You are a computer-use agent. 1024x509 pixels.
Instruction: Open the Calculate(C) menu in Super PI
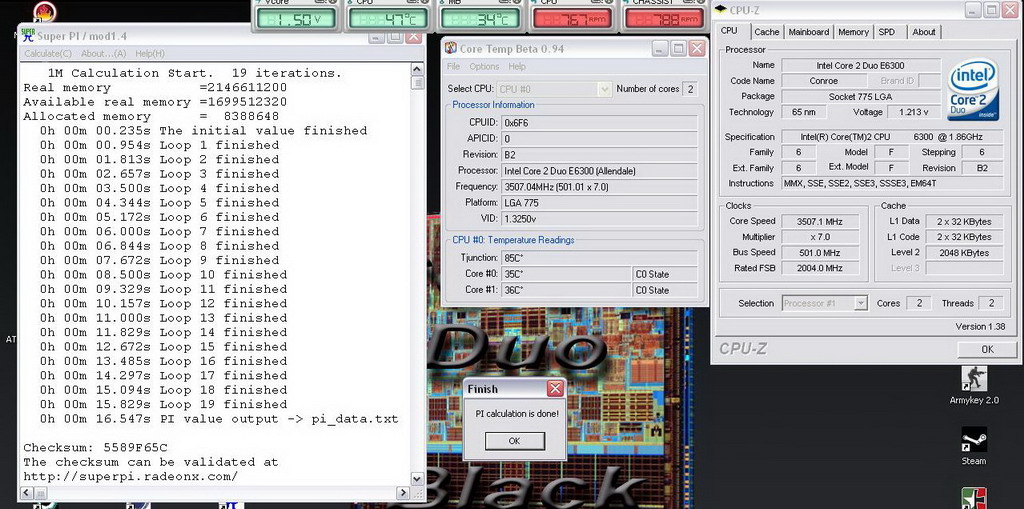point(48,54)
